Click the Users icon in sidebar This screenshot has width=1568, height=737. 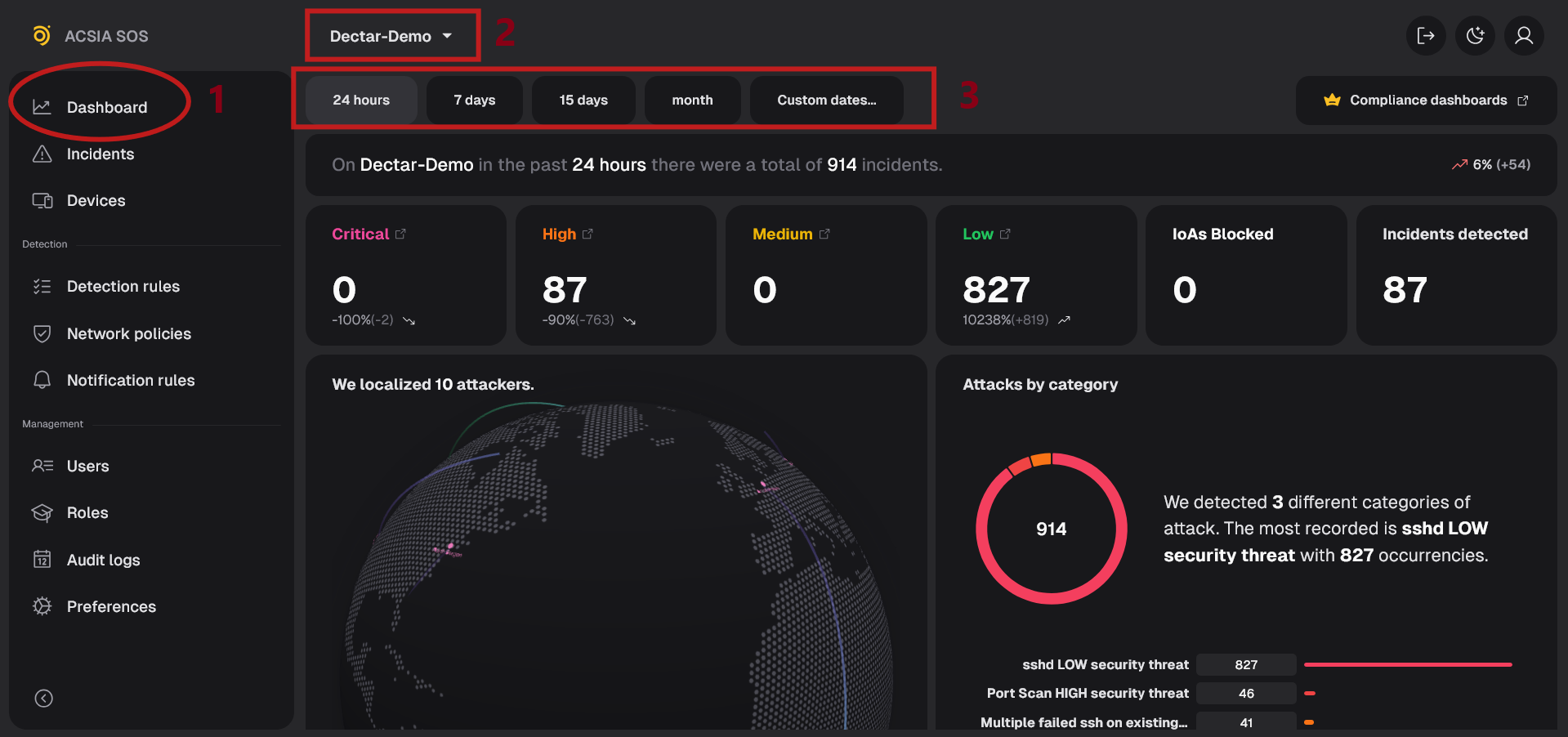[x=42, y=466]
